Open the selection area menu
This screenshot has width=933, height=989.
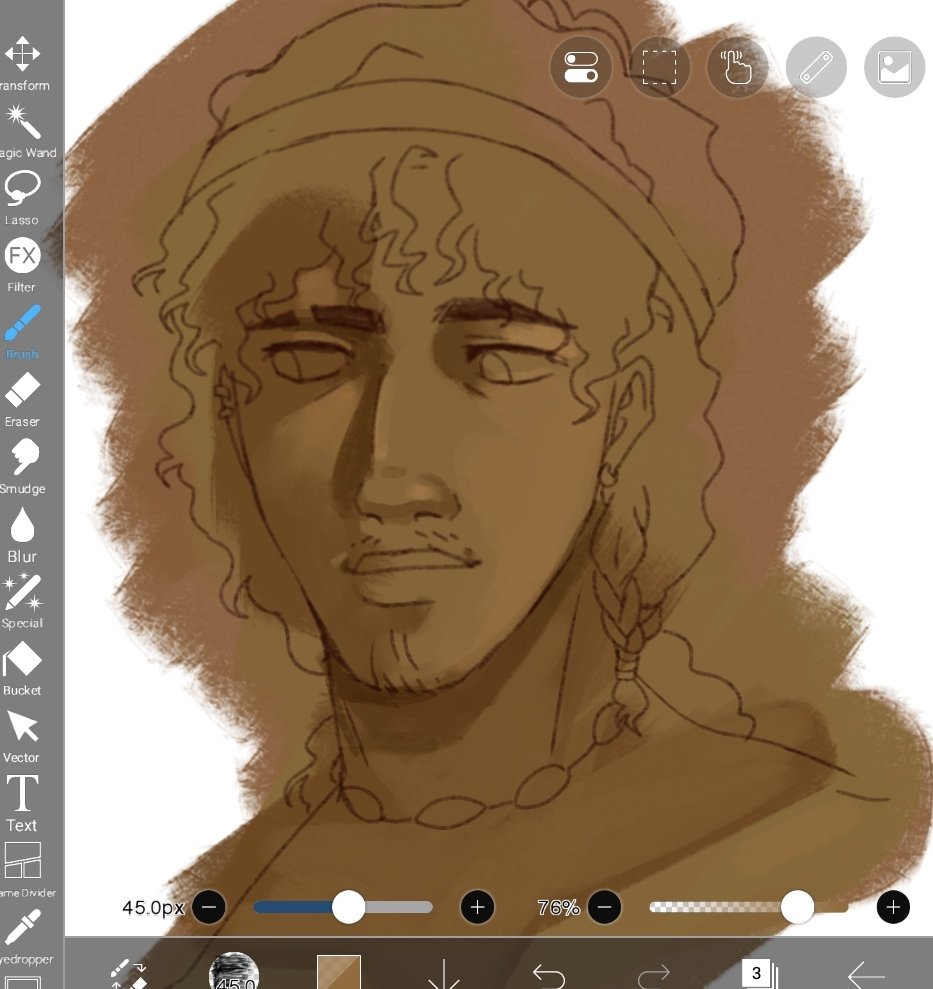659,67
